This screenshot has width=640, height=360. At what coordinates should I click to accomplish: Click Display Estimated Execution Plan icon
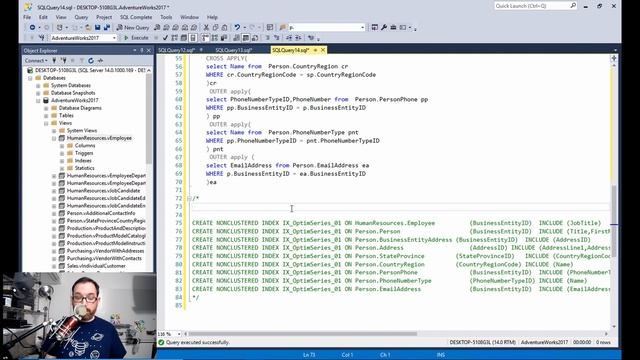coord(174,38)
